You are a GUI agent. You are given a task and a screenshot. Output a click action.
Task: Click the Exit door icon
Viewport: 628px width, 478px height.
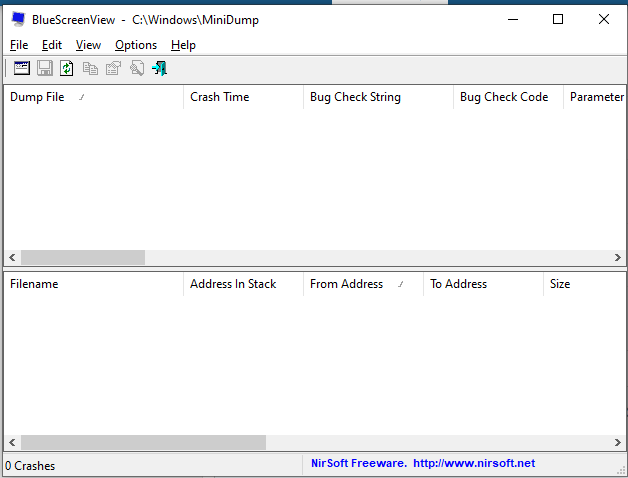click(159, 68)
